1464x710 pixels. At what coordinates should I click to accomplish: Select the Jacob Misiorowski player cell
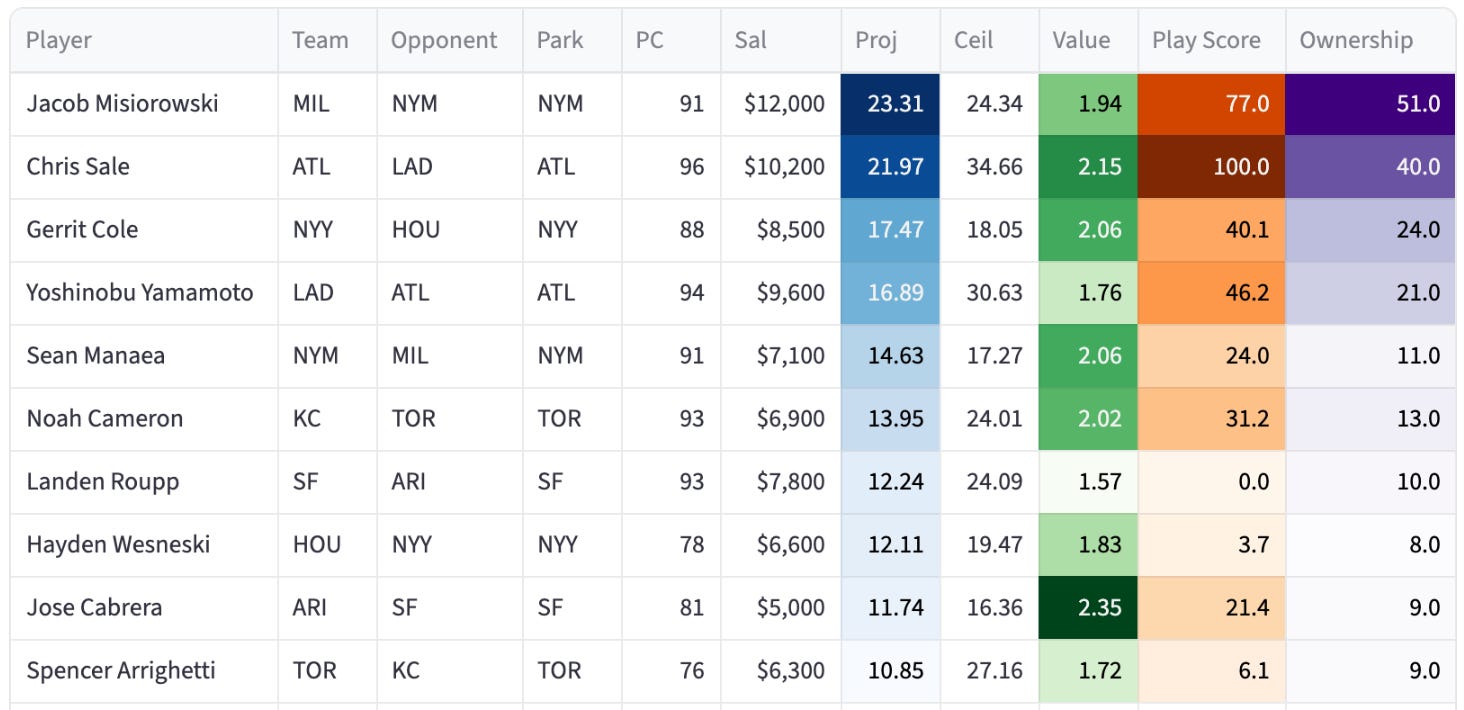[144, 104]
